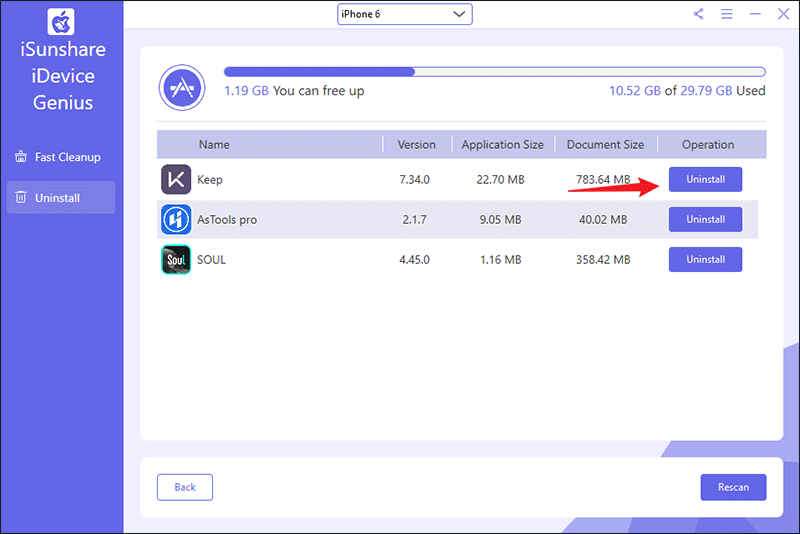Open the Fast Cleanup section
Viewport: 800px width, 534px height.
[61, 157]
